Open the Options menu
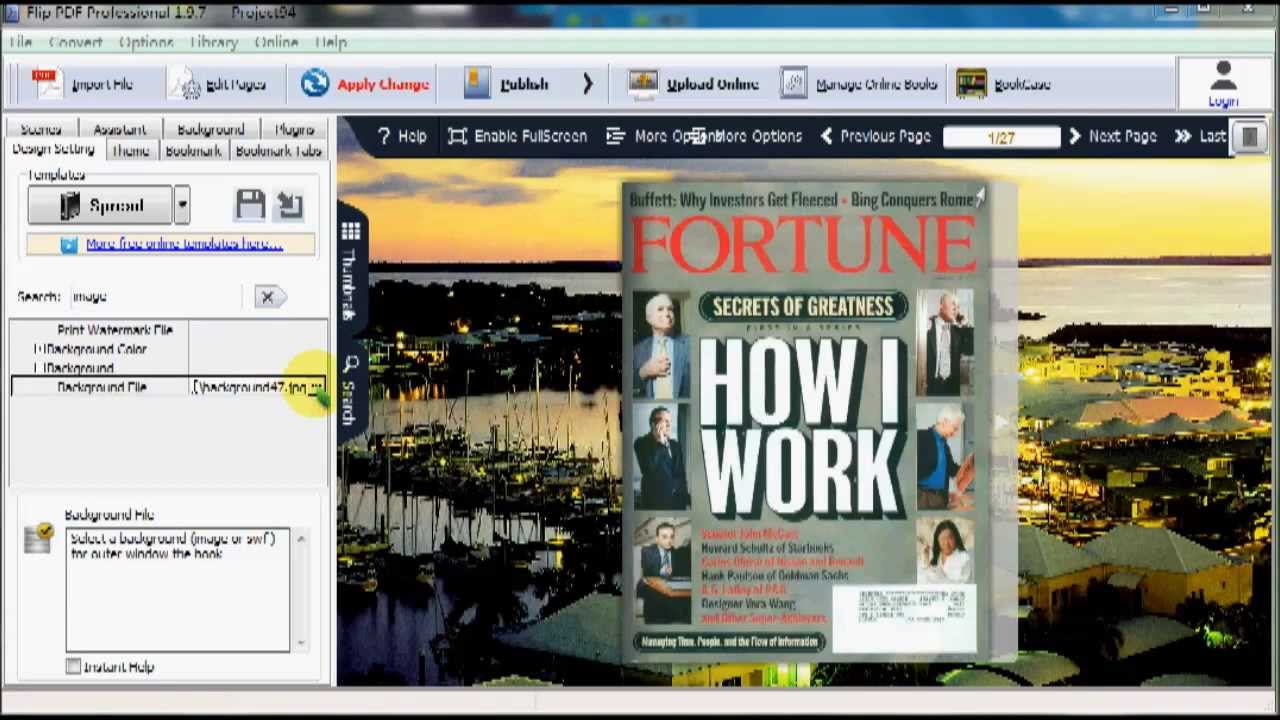The image size is (1280, 720). [146, 42]
